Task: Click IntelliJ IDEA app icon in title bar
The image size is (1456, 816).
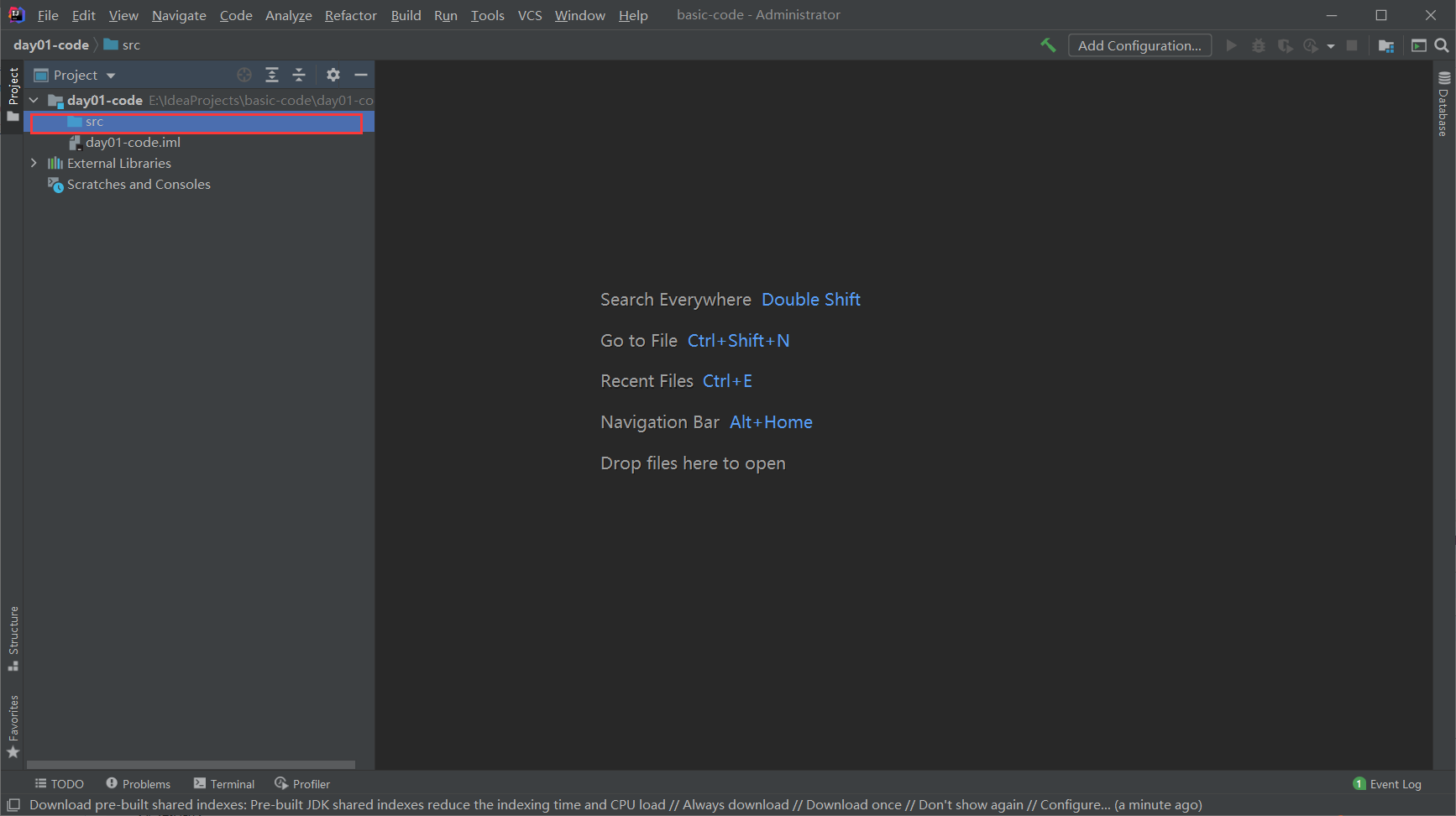Action: coord(16,15)
